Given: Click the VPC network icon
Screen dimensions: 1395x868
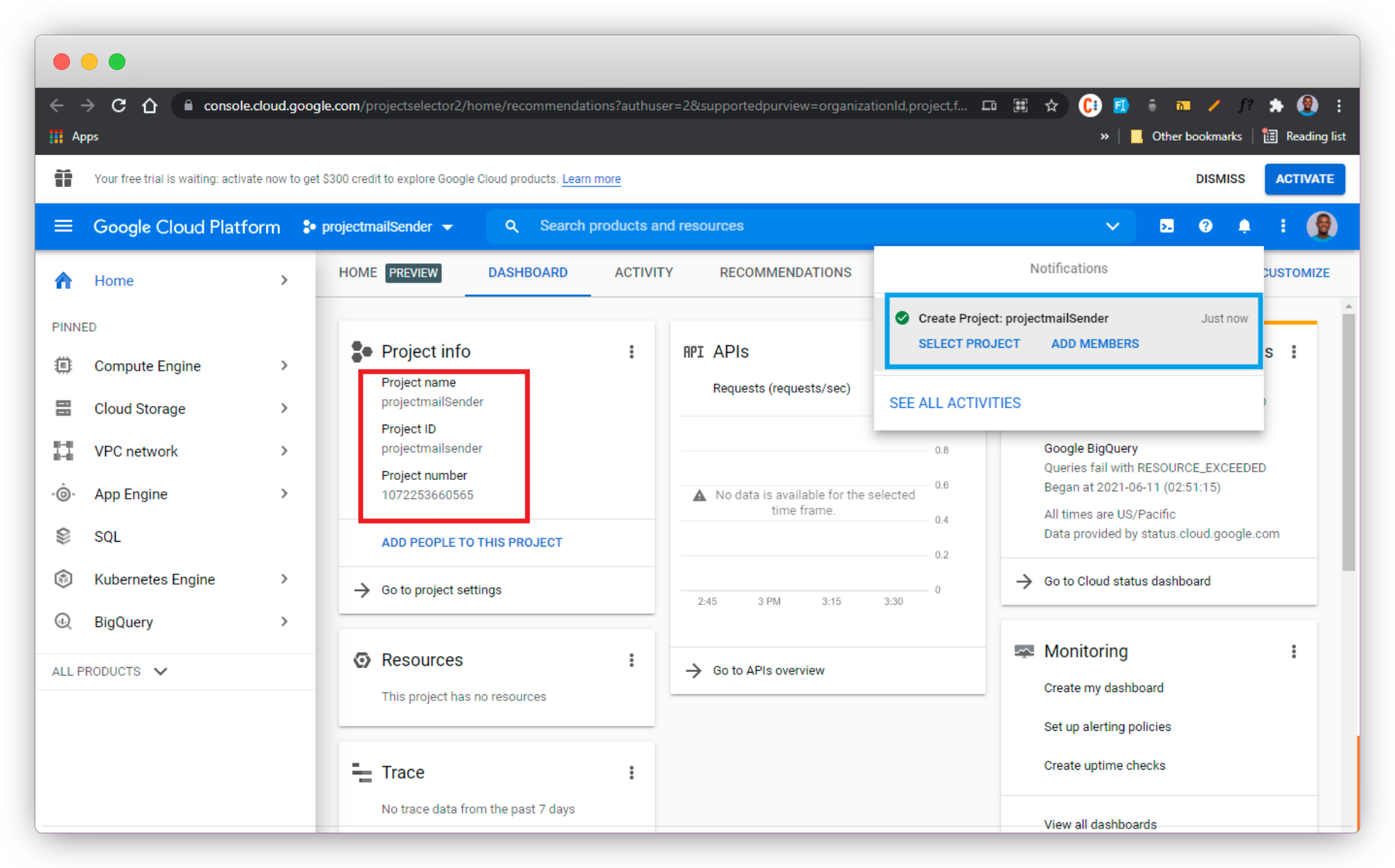Looking at the screenshot, I should 63,451.
